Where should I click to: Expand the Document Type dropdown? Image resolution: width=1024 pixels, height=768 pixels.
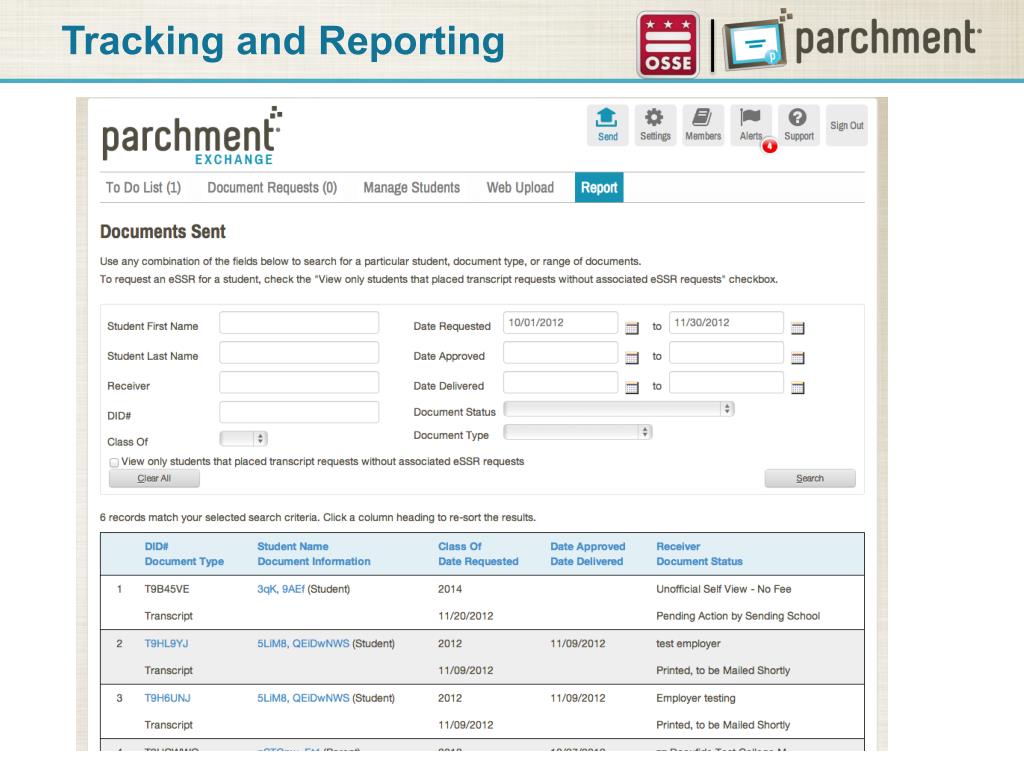[x=578, y=432]
